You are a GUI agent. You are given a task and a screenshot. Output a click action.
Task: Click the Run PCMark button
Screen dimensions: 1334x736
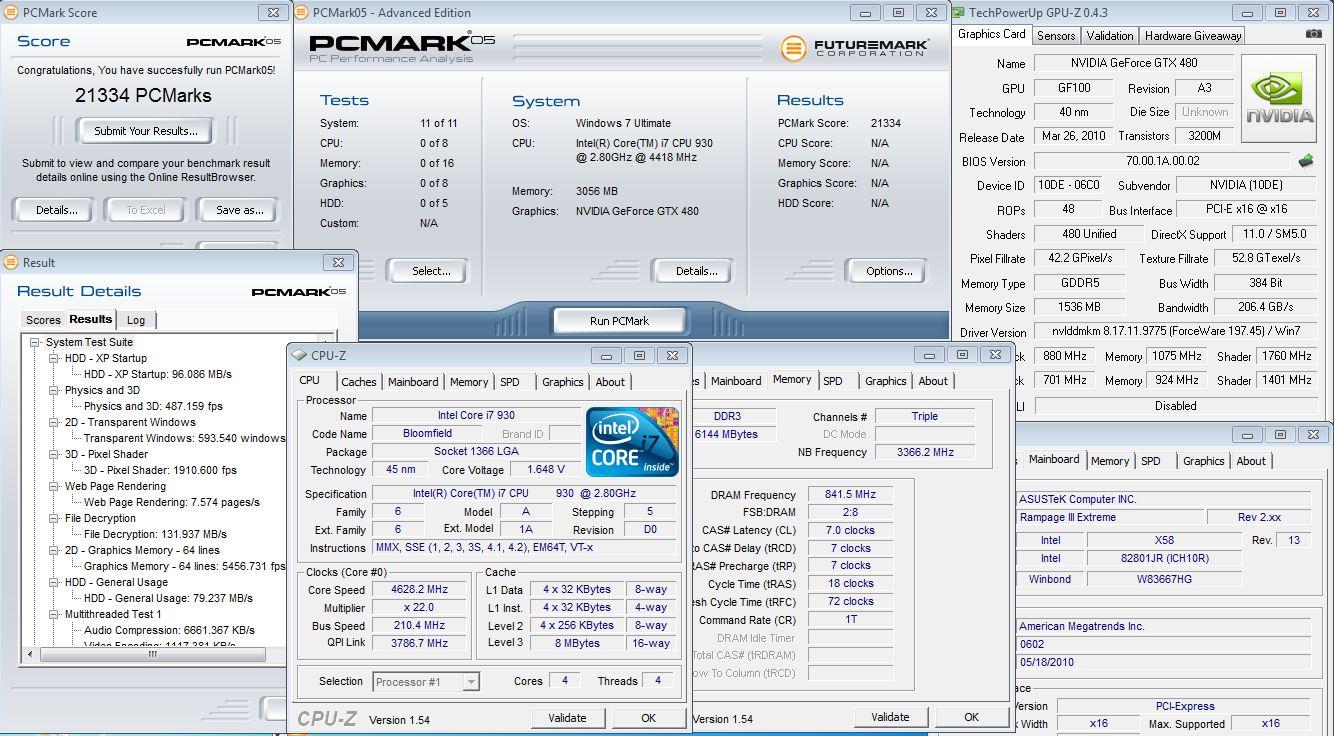point(619,321)
